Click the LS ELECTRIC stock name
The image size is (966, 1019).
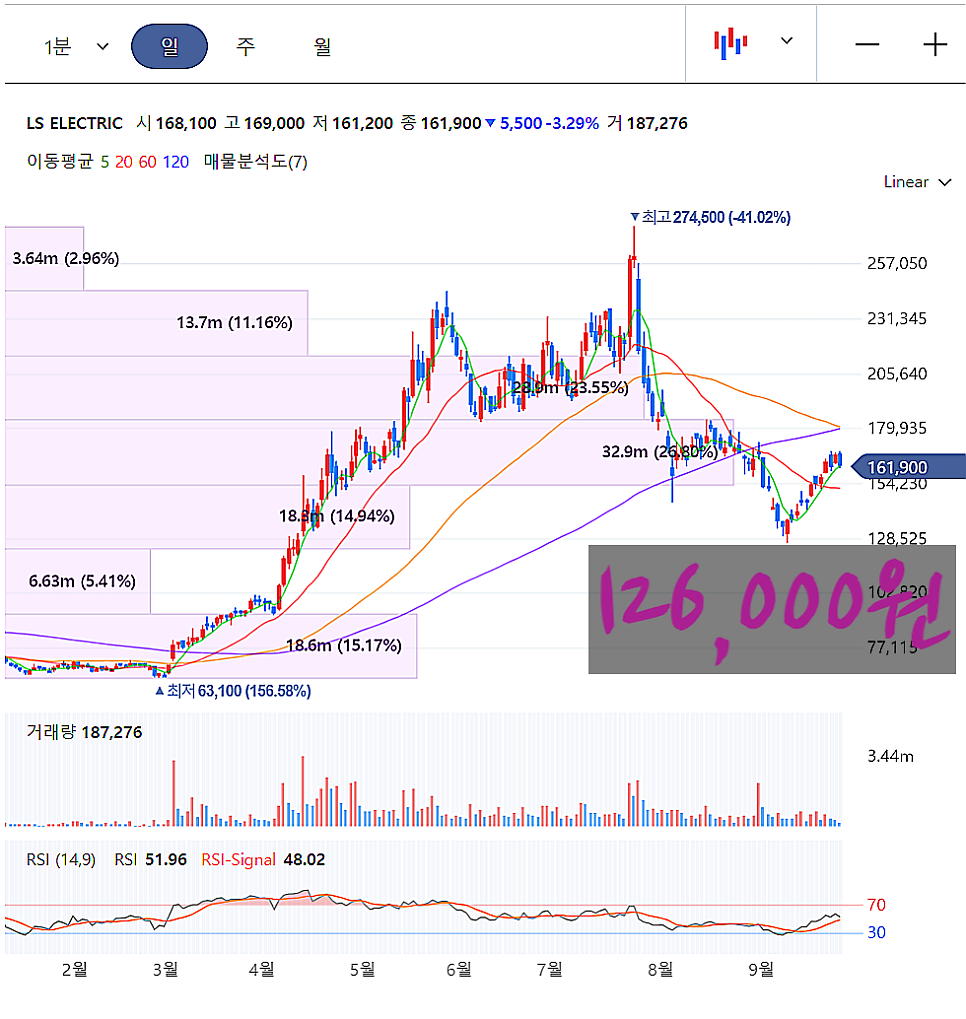(74, 123)
